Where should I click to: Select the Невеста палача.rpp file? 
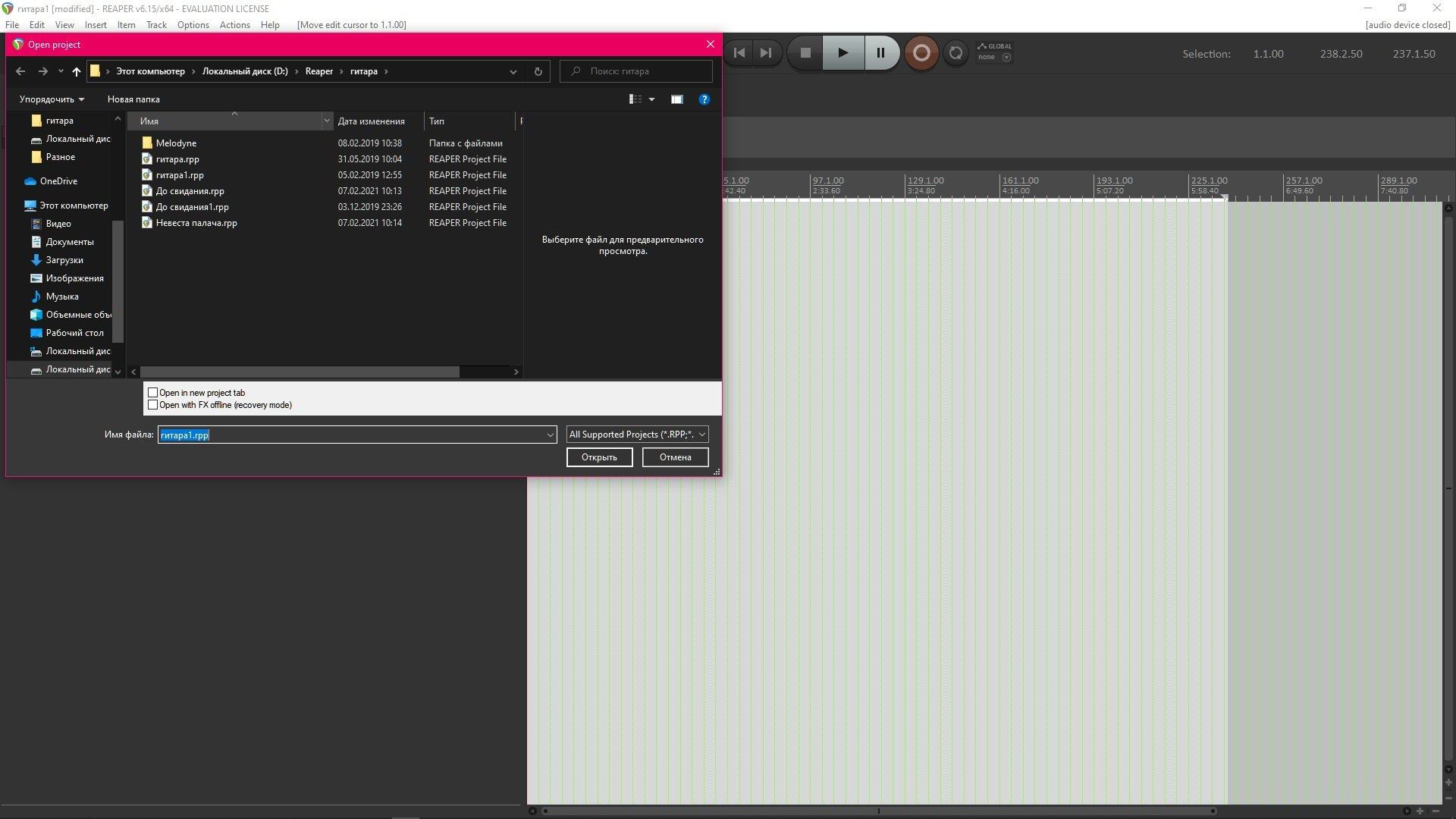(196, 223)
